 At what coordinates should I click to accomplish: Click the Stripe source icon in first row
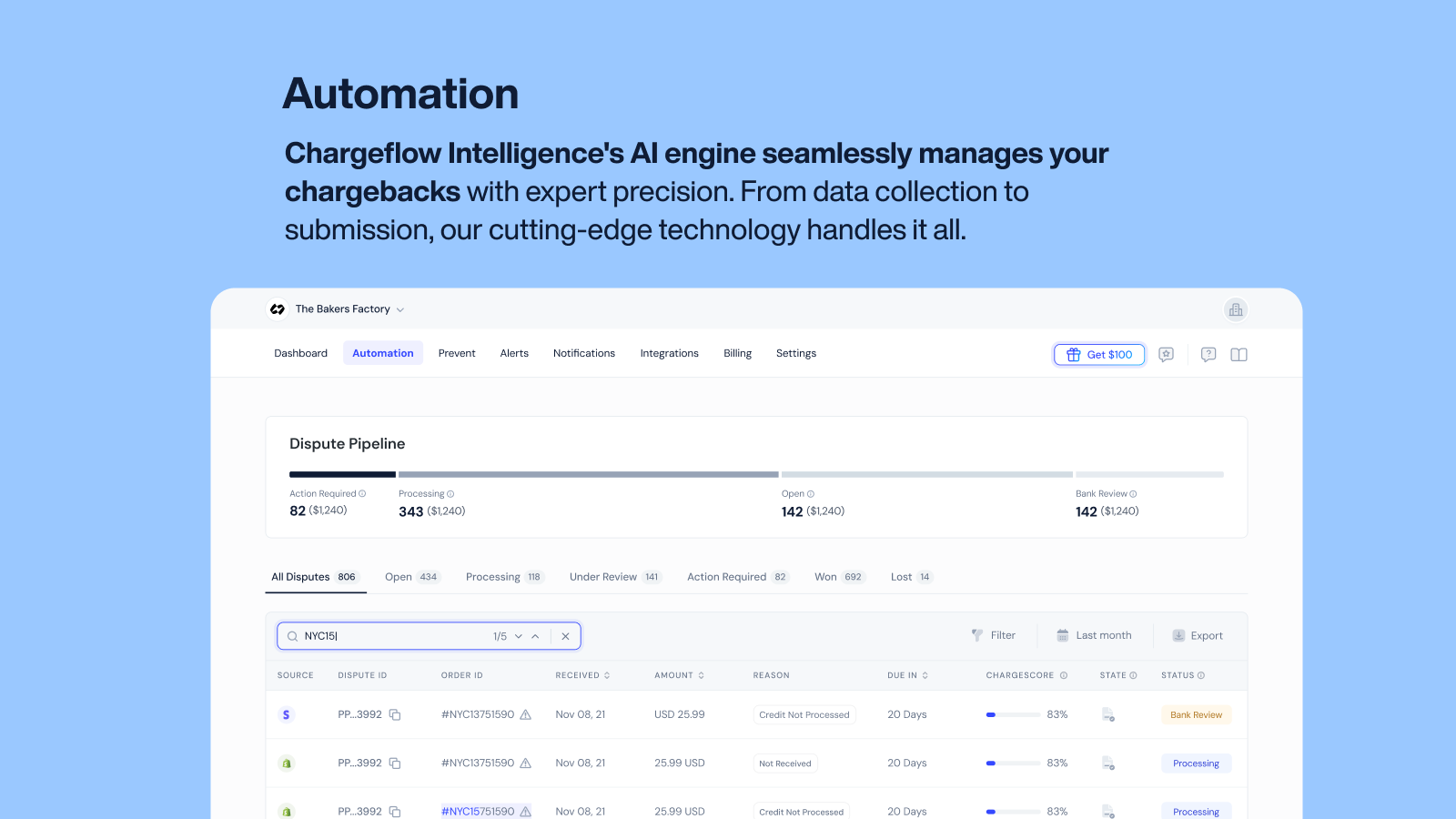point(287,714)
